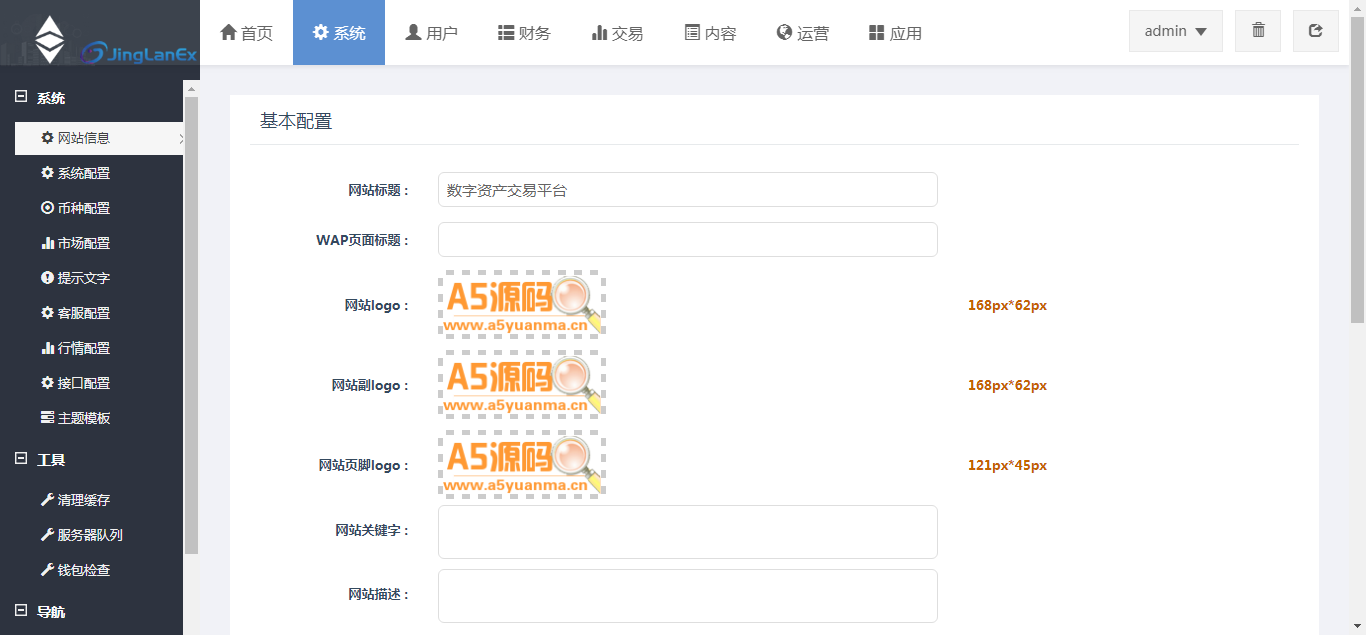Go to the 运营 operations tab

[802, 33]
